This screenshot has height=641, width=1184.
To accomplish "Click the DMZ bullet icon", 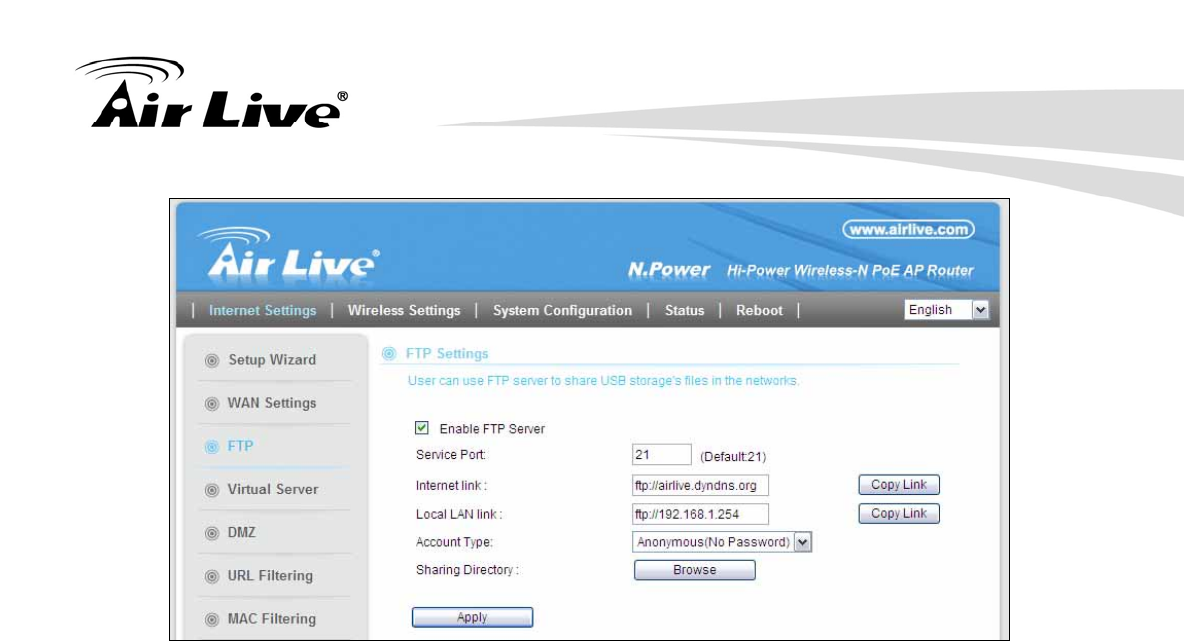I will (x=212, y=533).
